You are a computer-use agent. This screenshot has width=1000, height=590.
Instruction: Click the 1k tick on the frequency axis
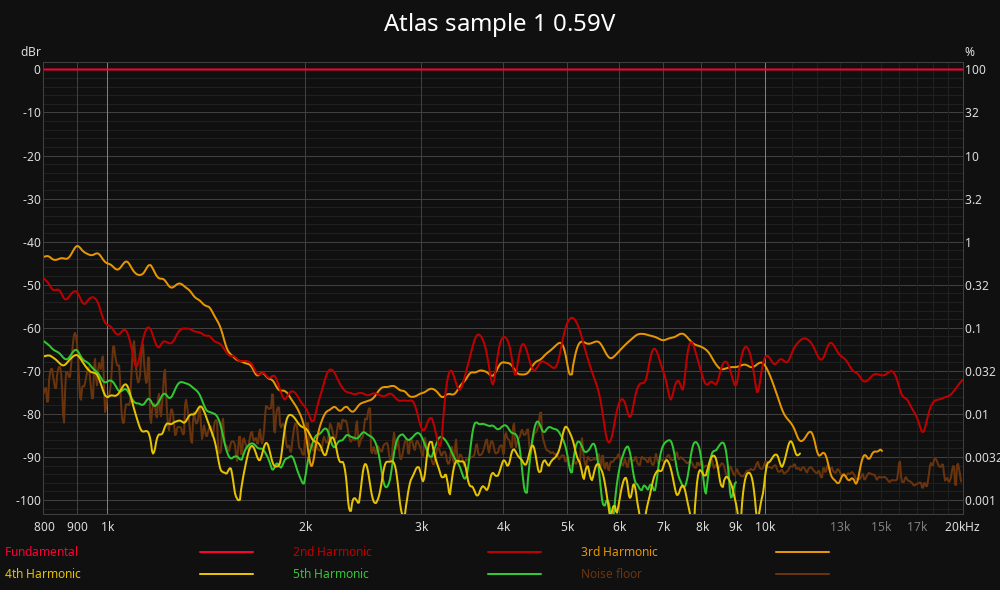click(x=107, y=527)
